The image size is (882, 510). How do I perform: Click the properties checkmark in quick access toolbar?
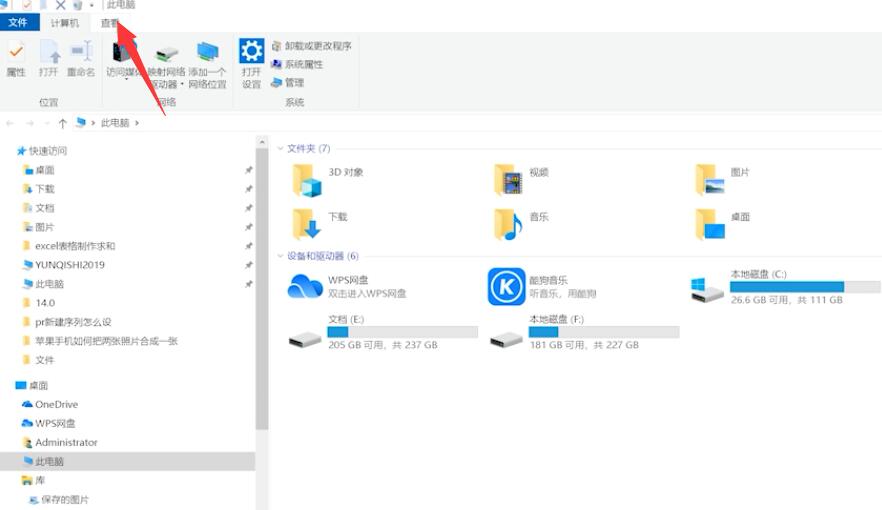26,5
